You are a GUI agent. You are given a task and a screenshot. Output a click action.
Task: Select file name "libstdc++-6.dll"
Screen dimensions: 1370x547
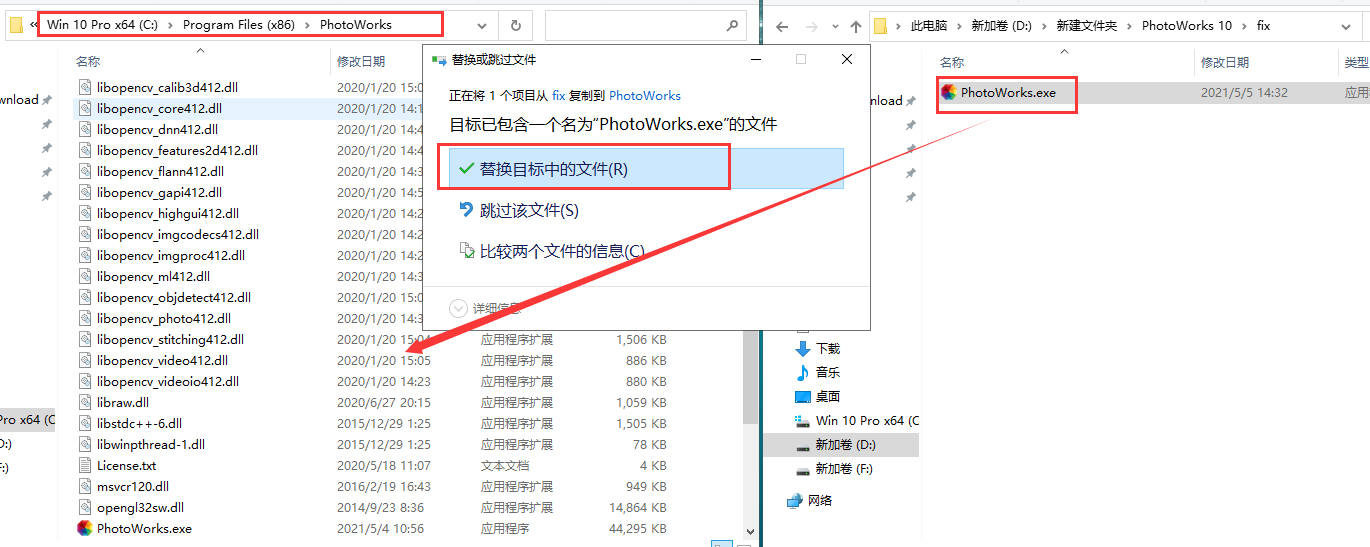pyautogui.click(x=139, y=423)
